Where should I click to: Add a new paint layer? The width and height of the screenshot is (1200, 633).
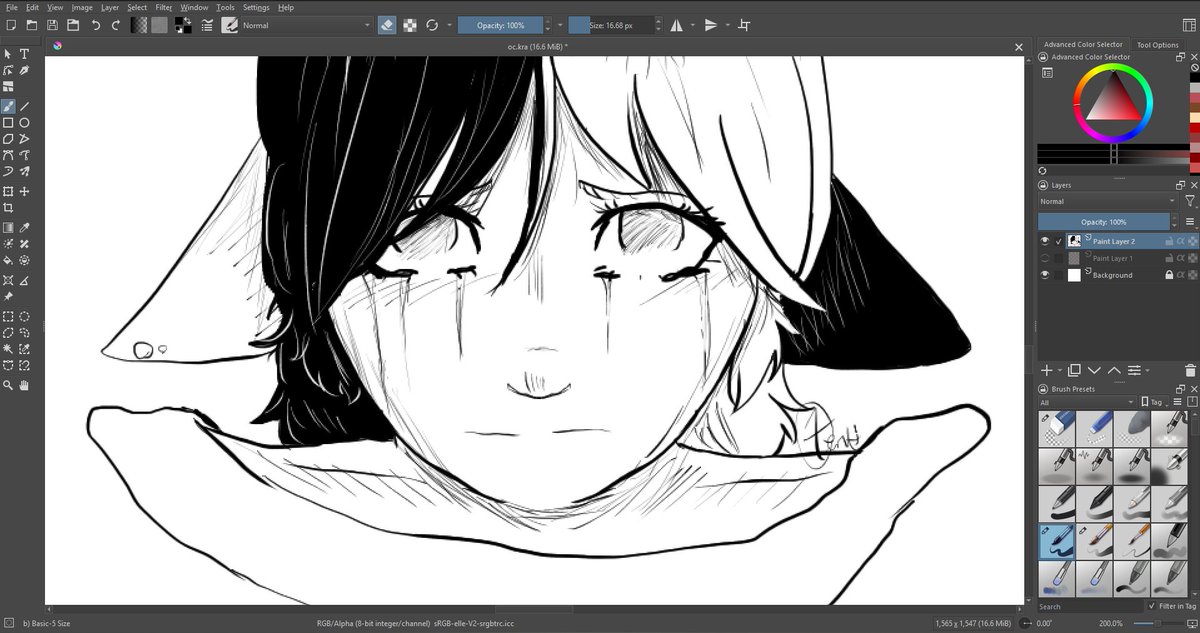point(1046,370)
